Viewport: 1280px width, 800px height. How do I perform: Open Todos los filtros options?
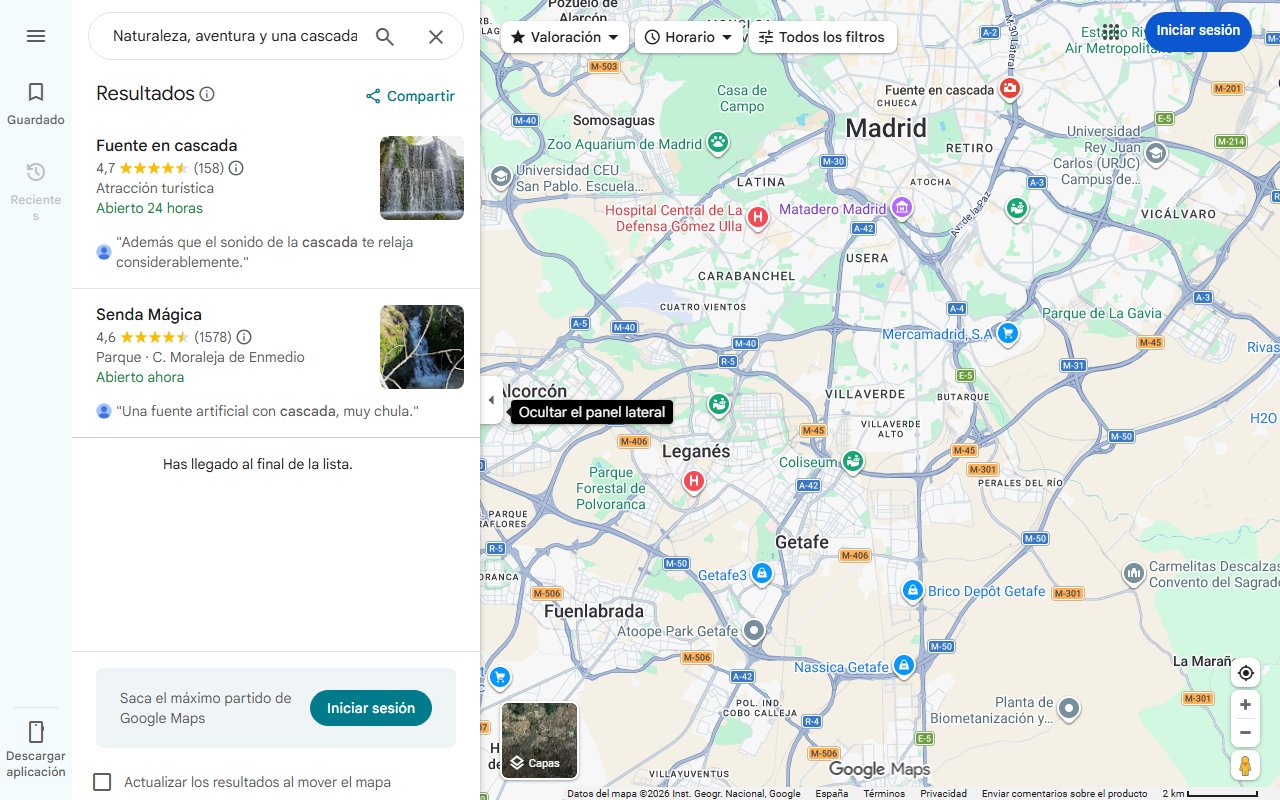pyautogui.click(x=822, y=37)
